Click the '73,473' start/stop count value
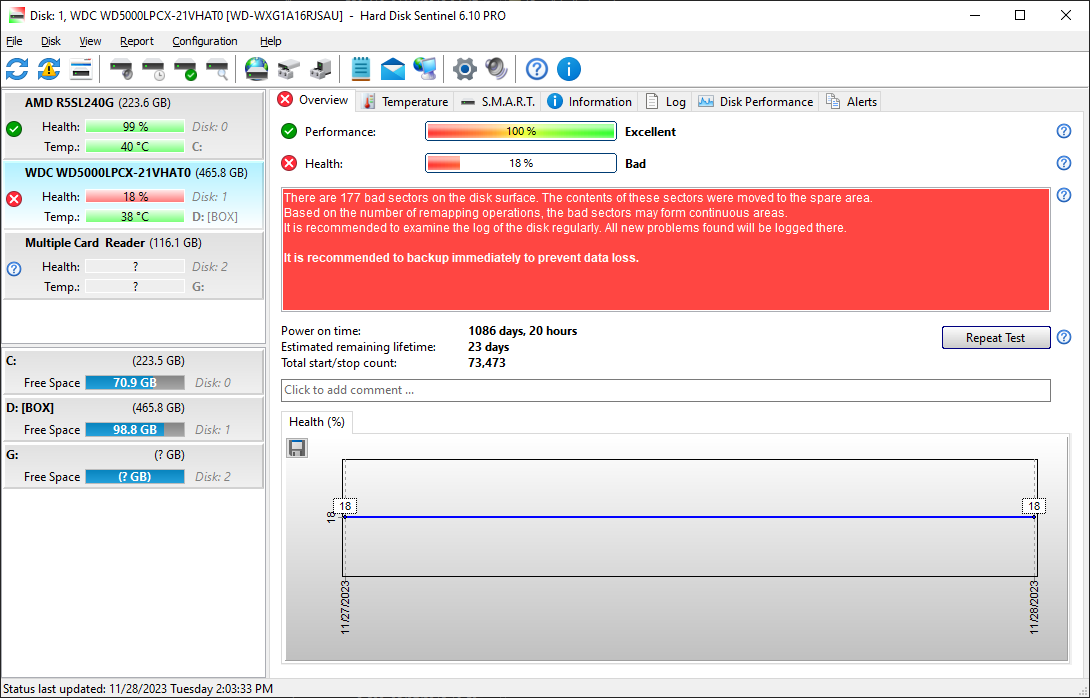 pos(487,363)
